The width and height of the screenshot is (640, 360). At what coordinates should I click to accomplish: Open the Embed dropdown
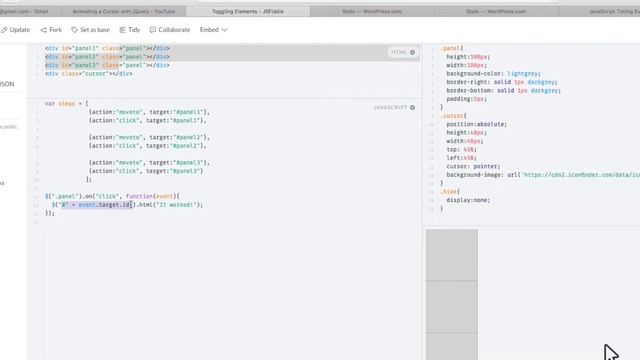click(x=213, y=30)
